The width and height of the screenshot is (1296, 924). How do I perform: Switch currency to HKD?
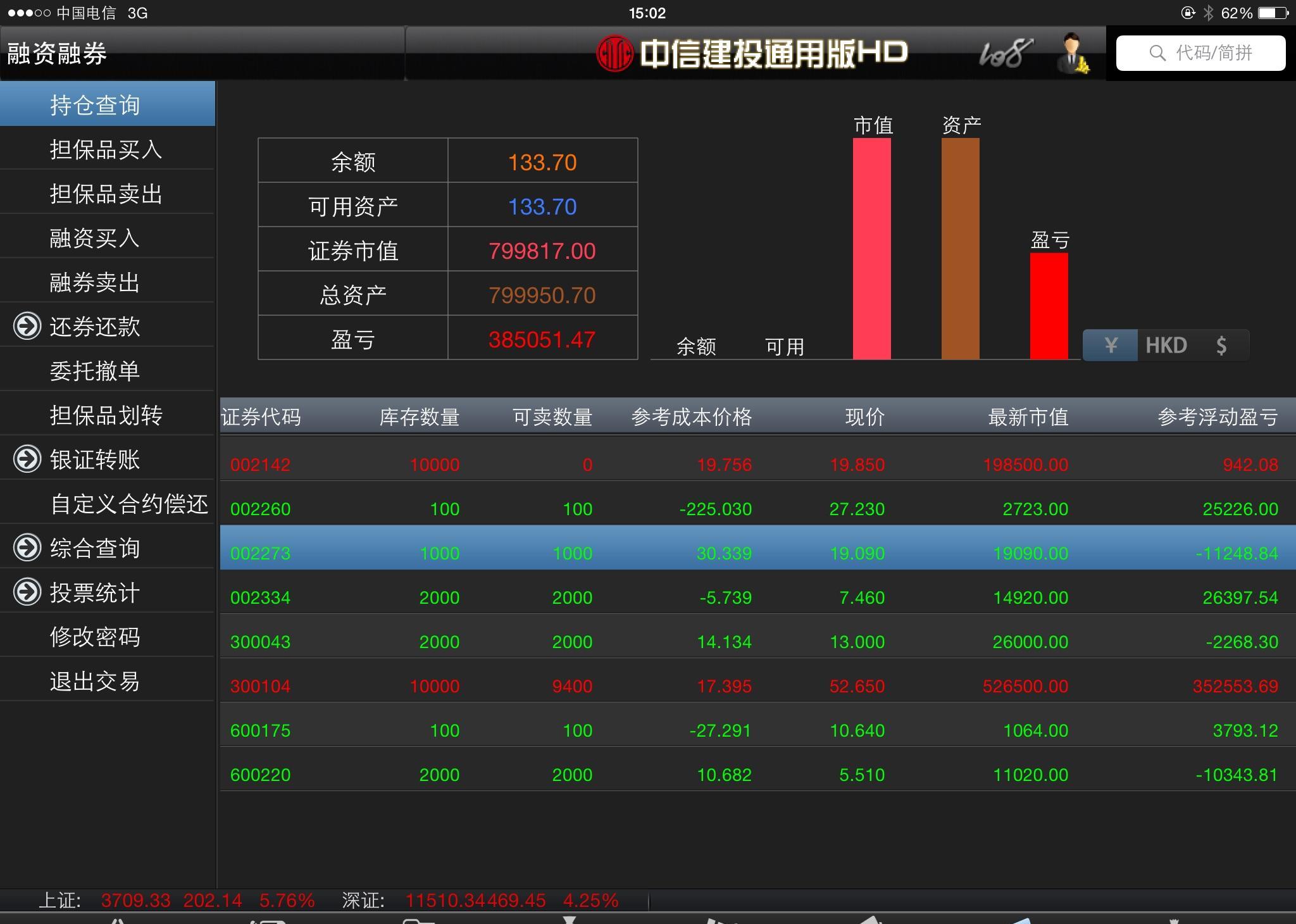(1166, 346)
